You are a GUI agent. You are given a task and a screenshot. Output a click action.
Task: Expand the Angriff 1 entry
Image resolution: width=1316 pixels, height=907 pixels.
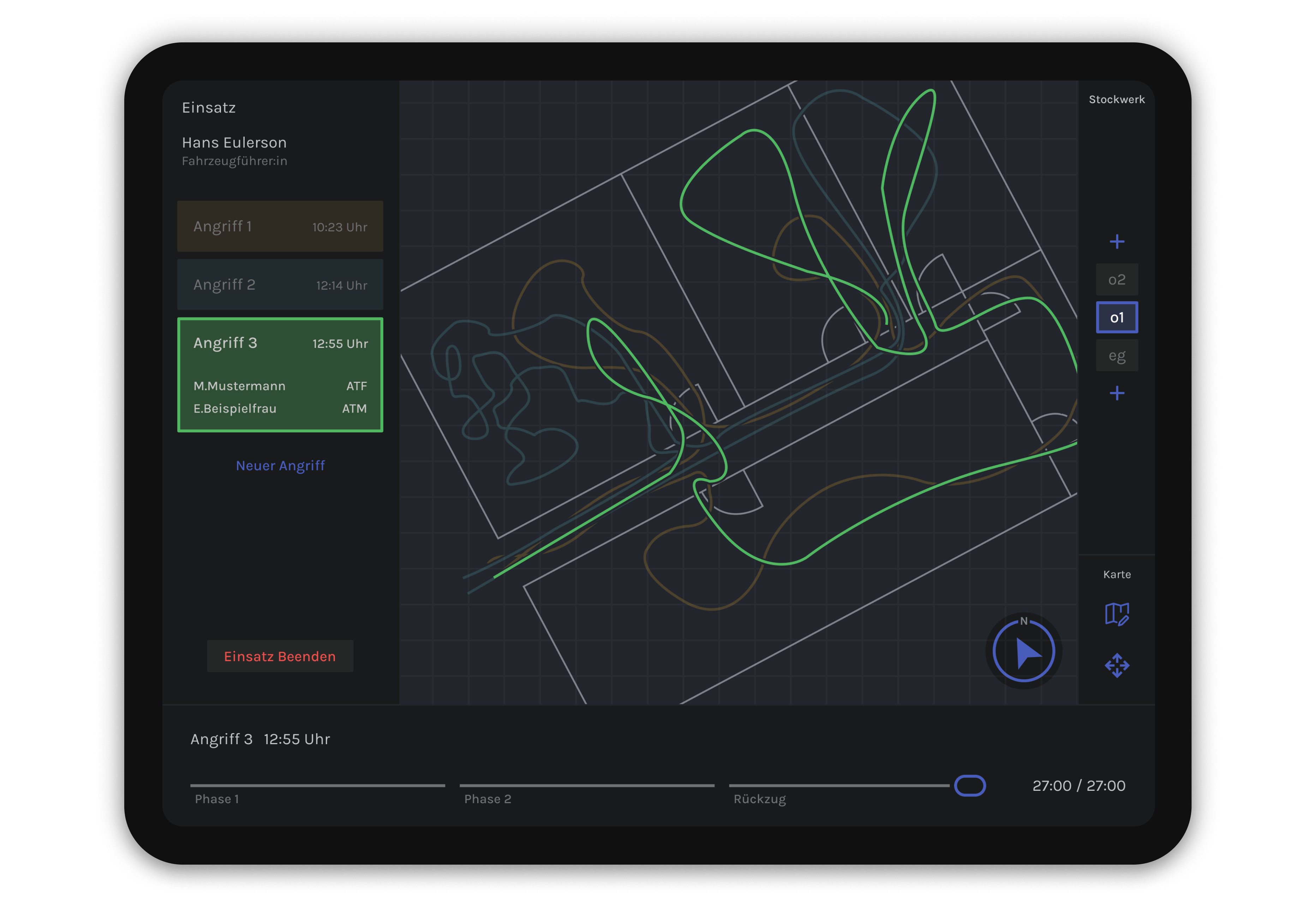pyautogui.click(x=280, y=226)
